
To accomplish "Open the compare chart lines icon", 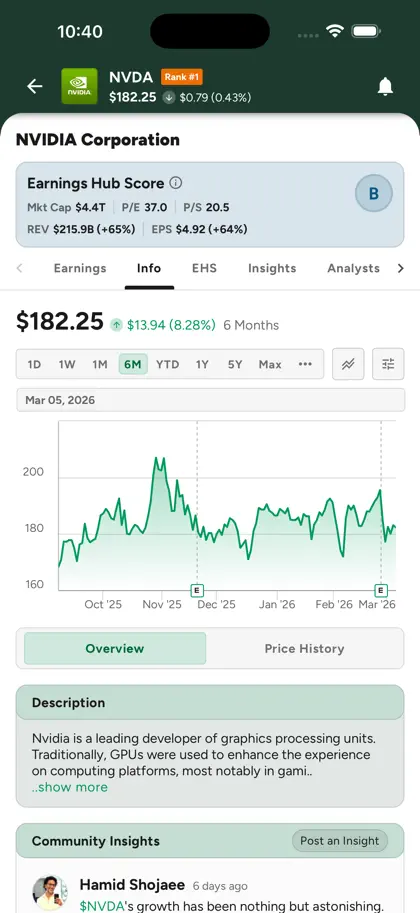I will coord(348,364).
